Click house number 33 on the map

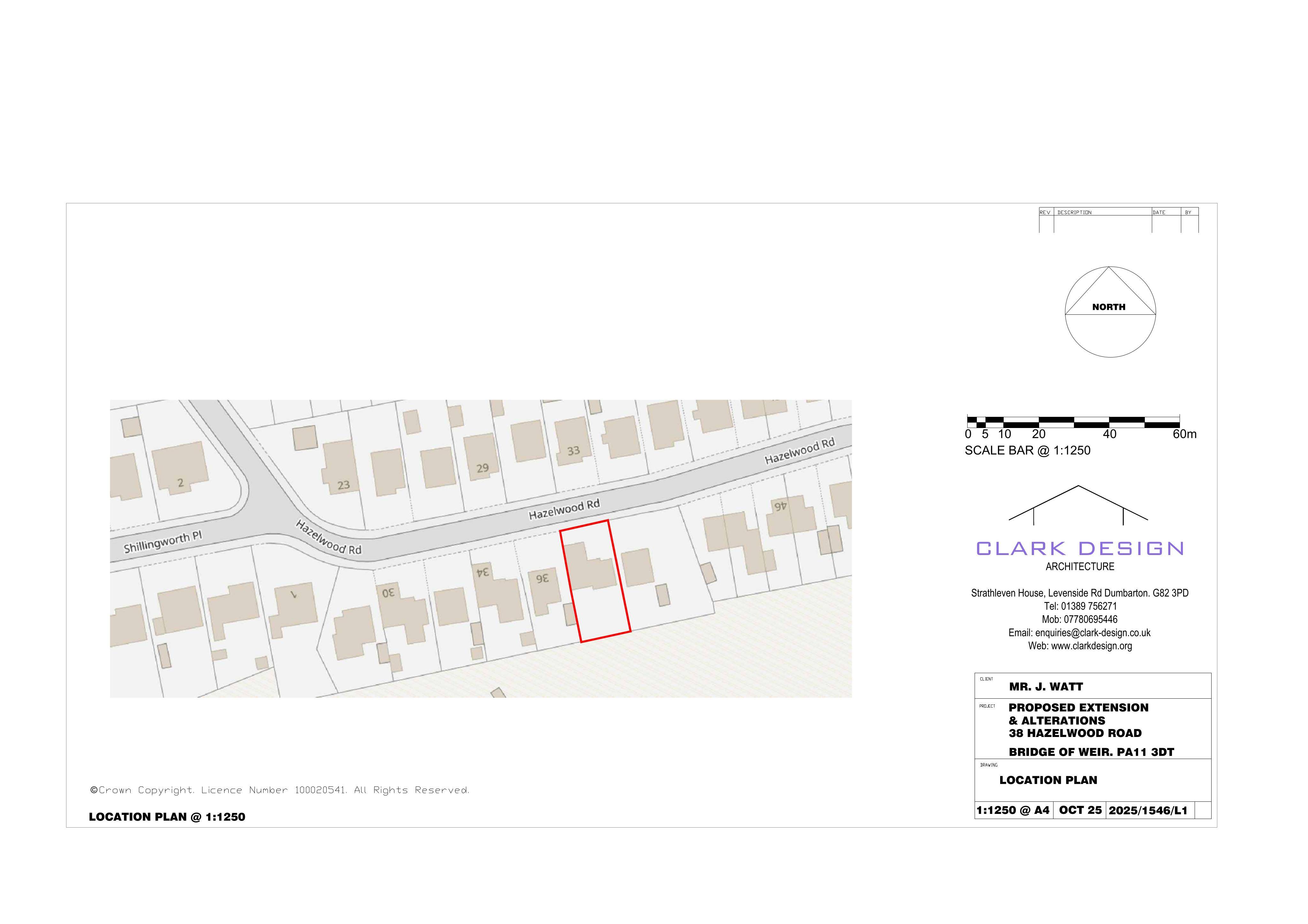(573, 451)
